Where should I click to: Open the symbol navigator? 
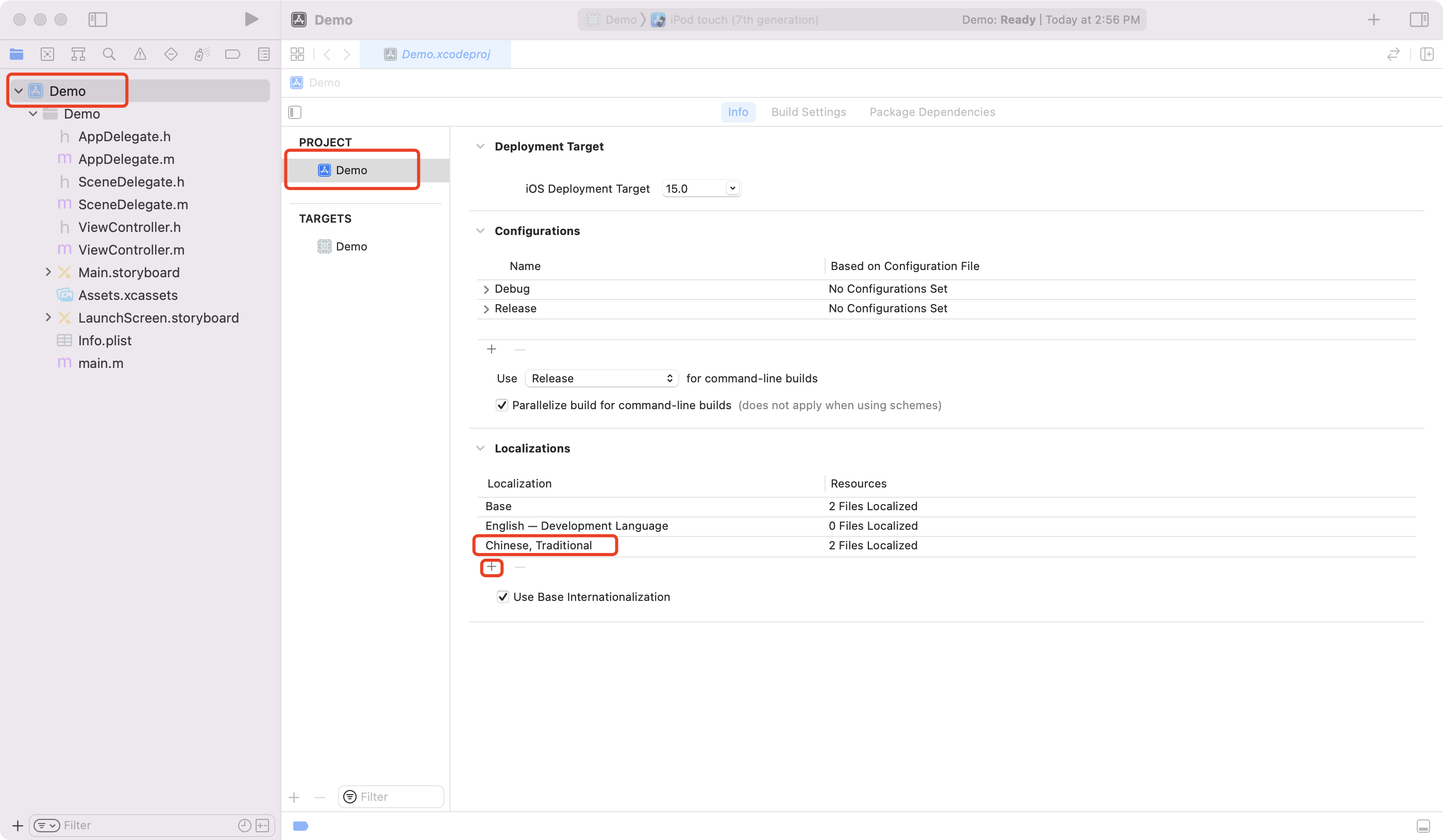coord(78,55)
